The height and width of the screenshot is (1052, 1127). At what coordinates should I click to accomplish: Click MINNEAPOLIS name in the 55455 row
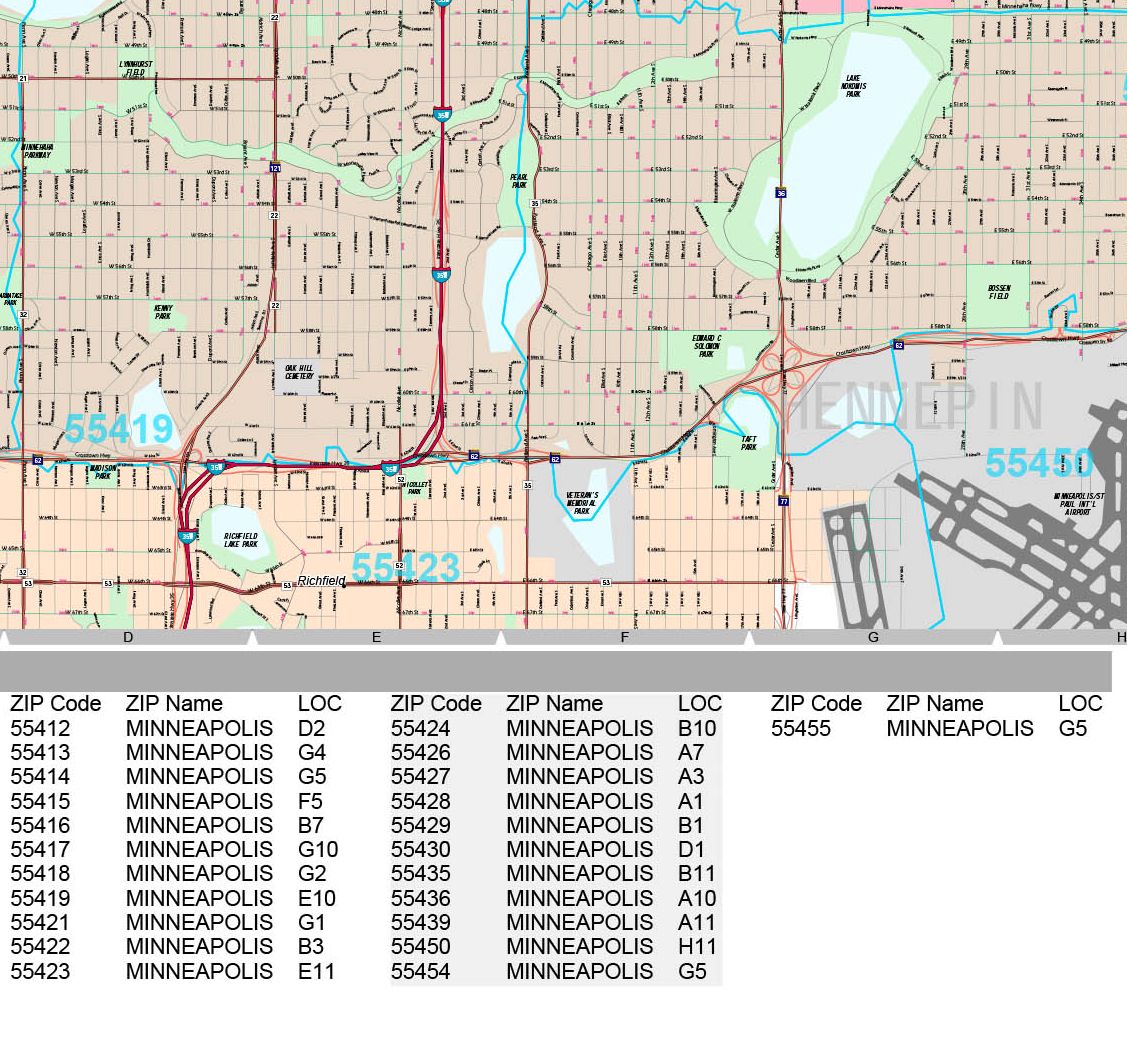[x=960, y=729]
